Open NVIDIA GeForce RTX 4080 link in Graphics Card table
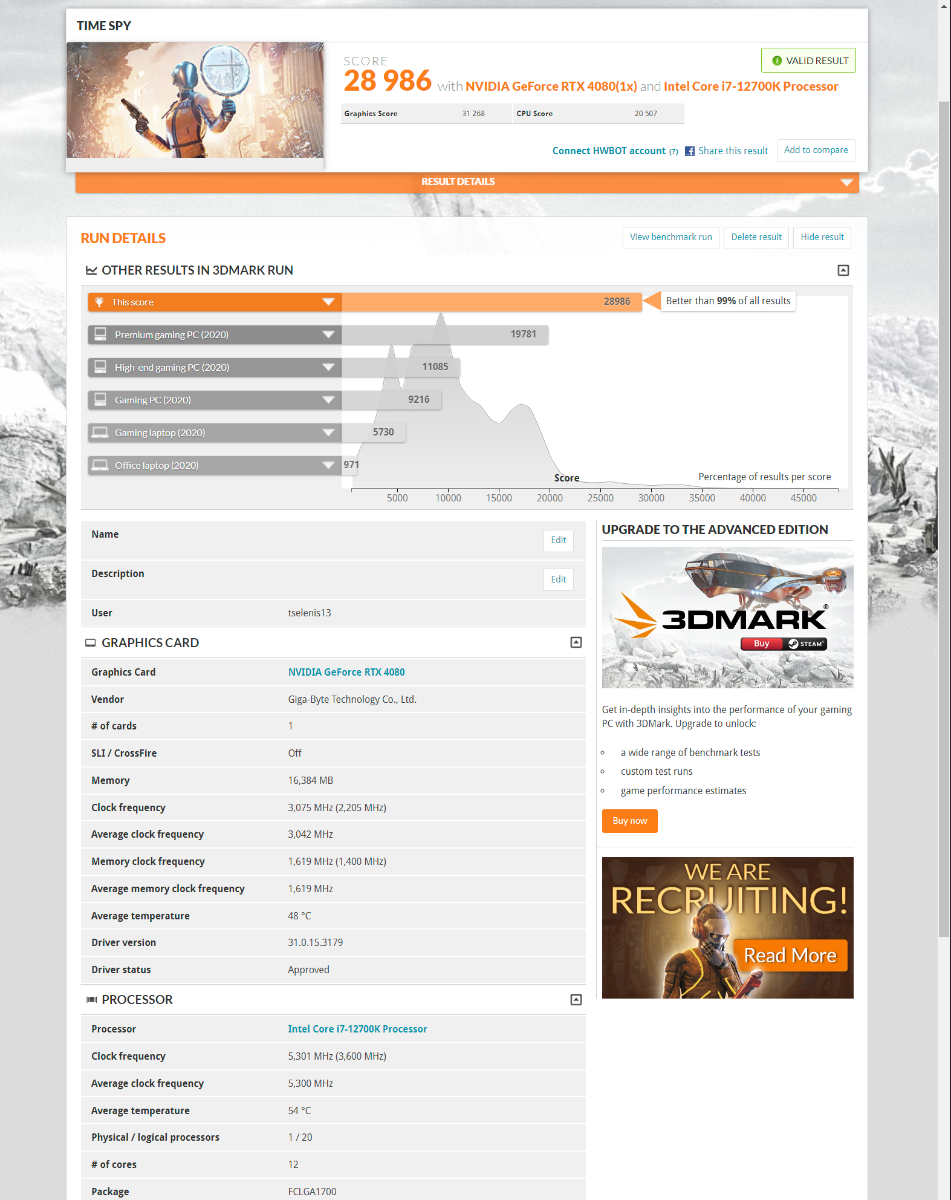The height and width of the screenshot is (1200, 951). coord(347,672)
